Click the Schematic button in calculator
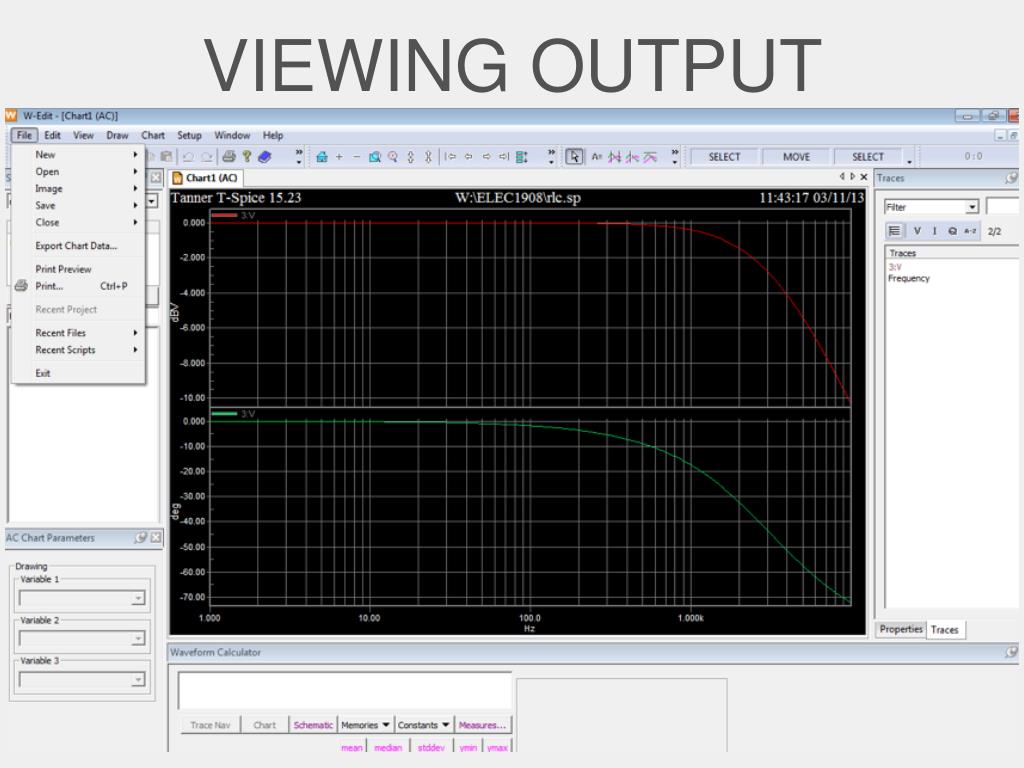This screenshot has width=1024, height=768. 313,725
